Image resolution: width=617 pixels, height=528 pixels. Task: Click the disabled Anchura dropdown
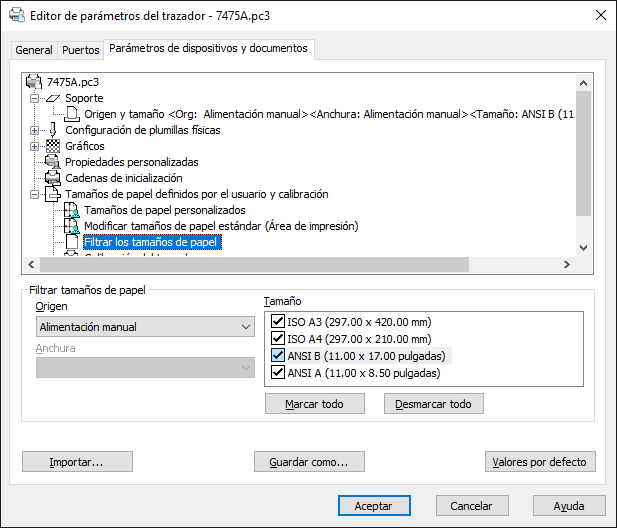145,368
